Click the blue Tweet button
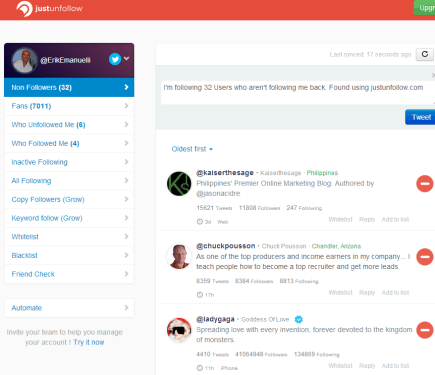Screen dimensions: 435x375 (420, 117)
